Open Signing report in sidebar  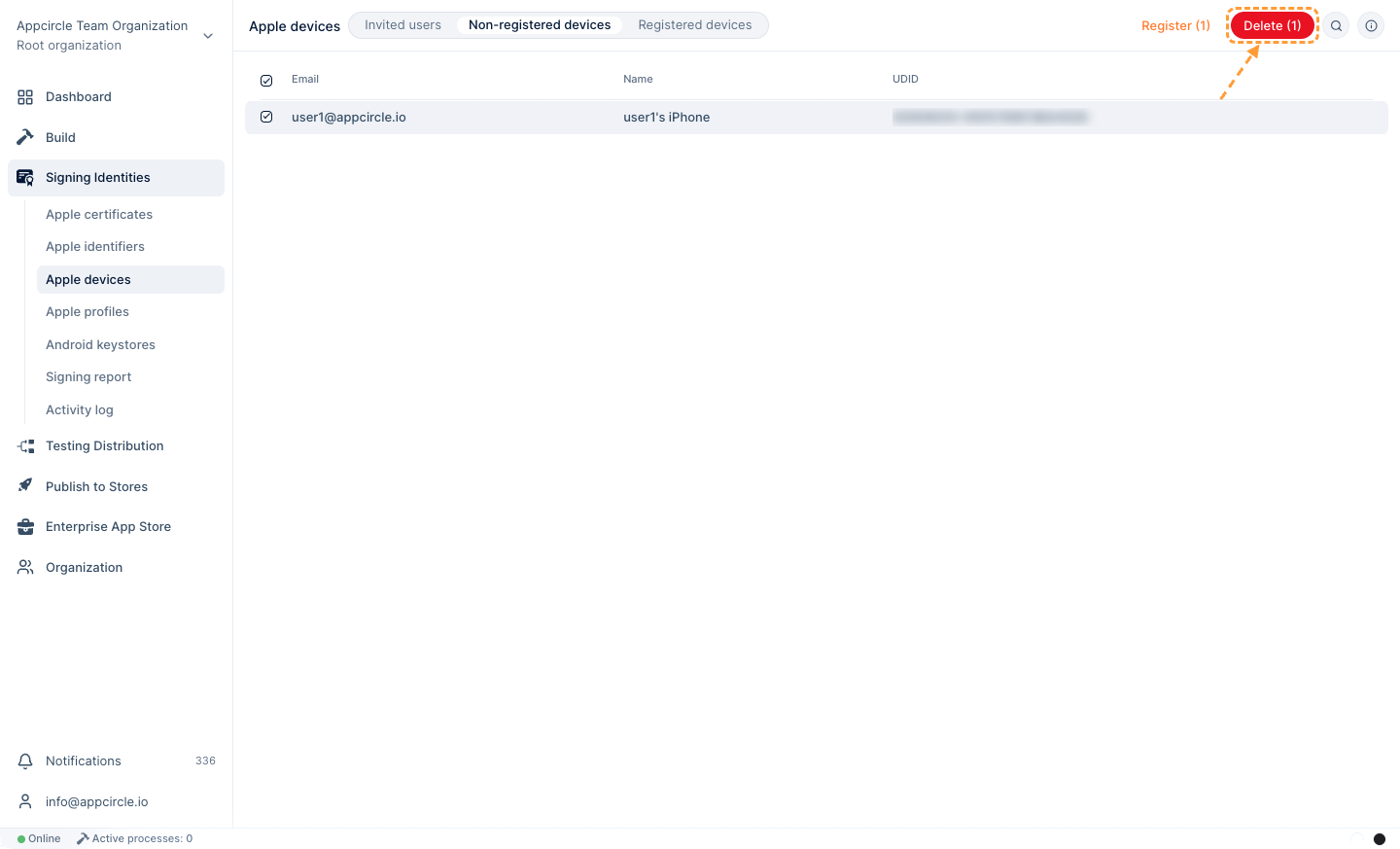88,377
